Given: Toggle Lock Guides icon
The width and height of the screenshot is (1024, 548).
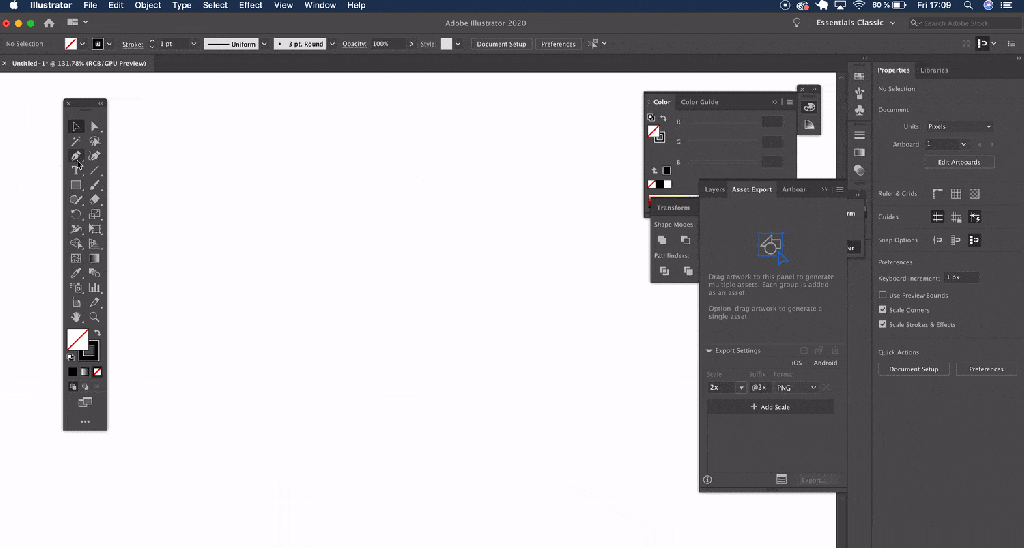Looking at the screenshot, I should (955, 217).
